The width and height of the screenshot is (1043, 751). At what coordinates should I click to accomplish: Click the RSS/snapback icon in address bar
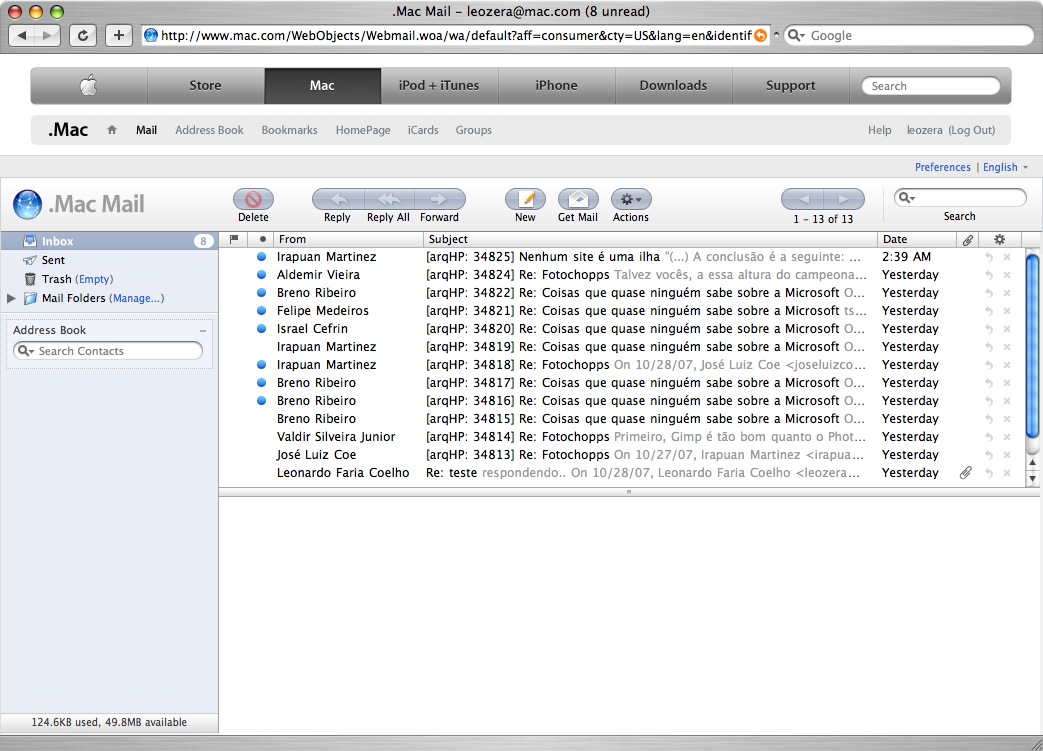tap(760, 35)
